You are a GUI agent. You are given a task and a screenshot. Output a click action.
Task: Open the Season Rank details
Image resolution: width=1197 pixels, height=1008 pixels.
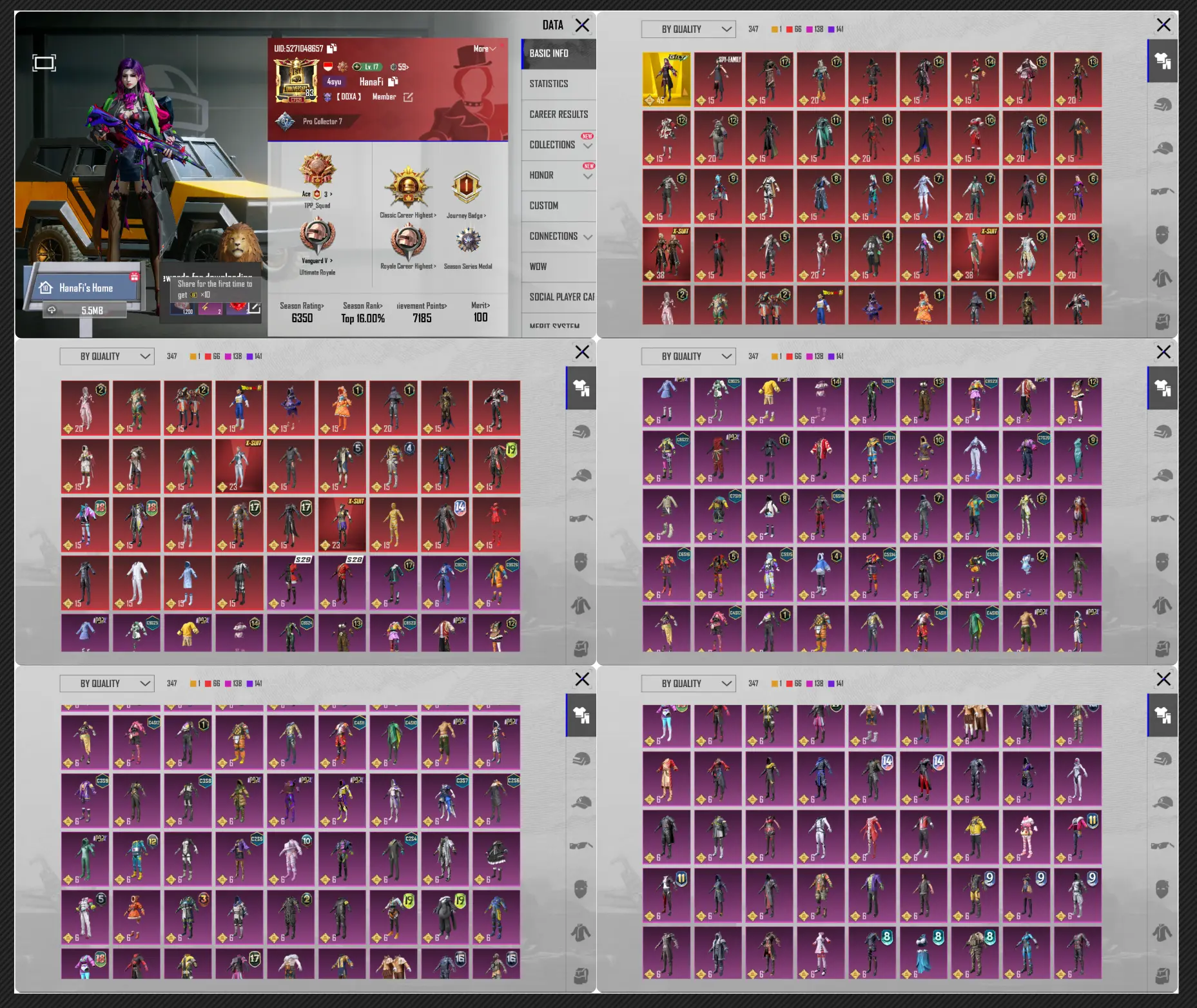(363, 313)
